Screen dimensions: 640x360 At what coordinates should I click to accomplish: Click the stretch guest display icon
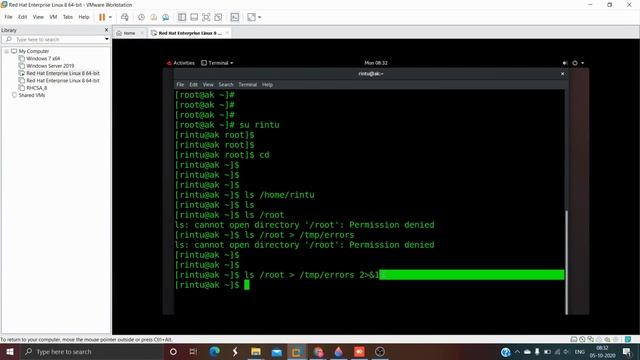click(x=251, y=17)
